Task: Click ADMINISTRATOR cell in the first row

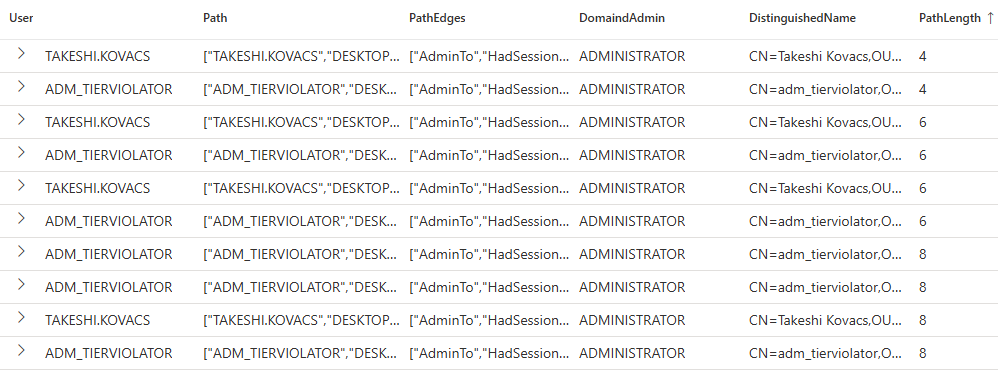Action: pyautogui.click(x=632, y=56)
